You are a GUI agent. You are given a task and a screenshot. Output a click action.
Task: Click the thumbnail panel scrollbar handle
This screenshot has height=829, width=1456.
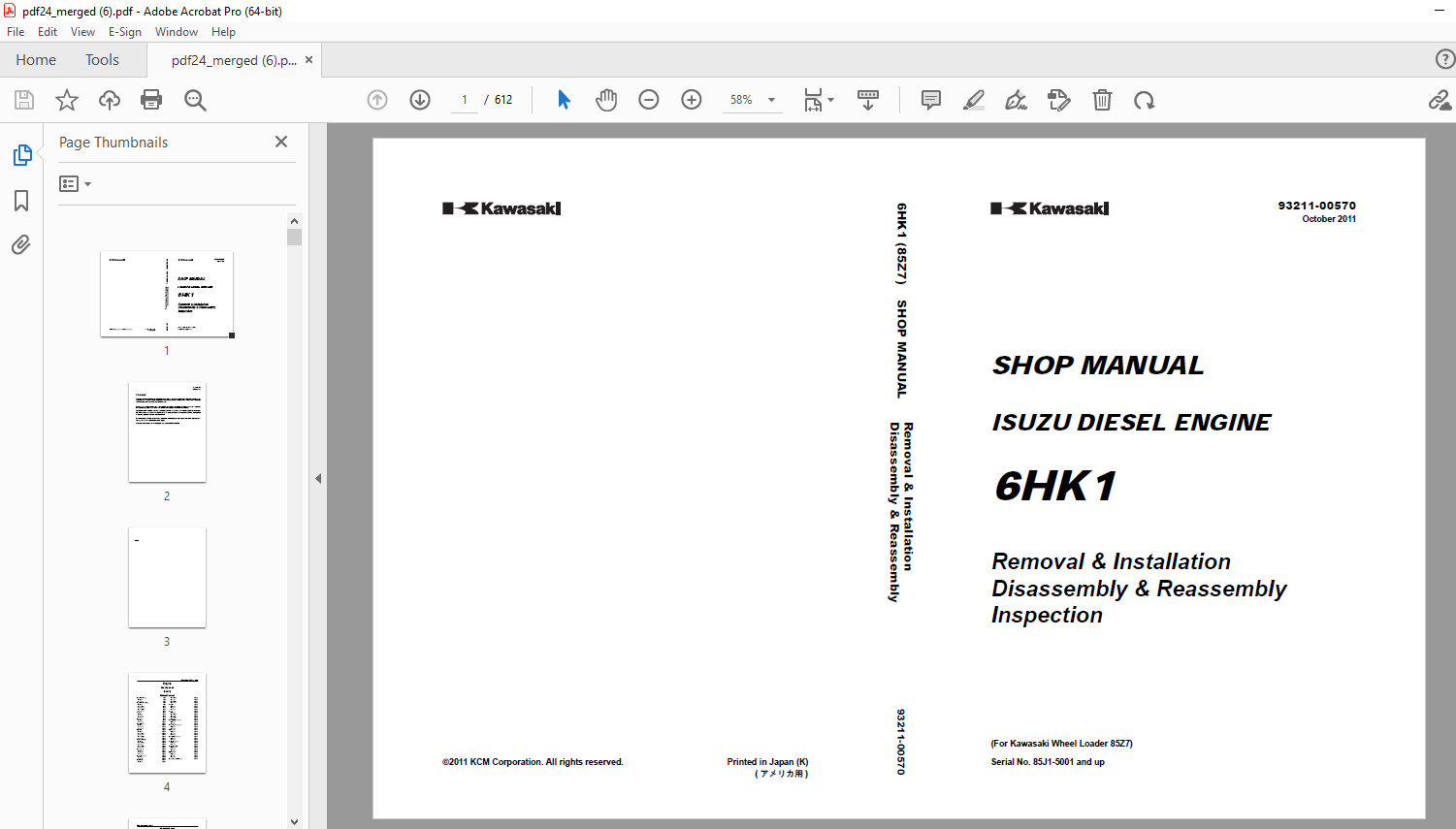coord(295,237)
